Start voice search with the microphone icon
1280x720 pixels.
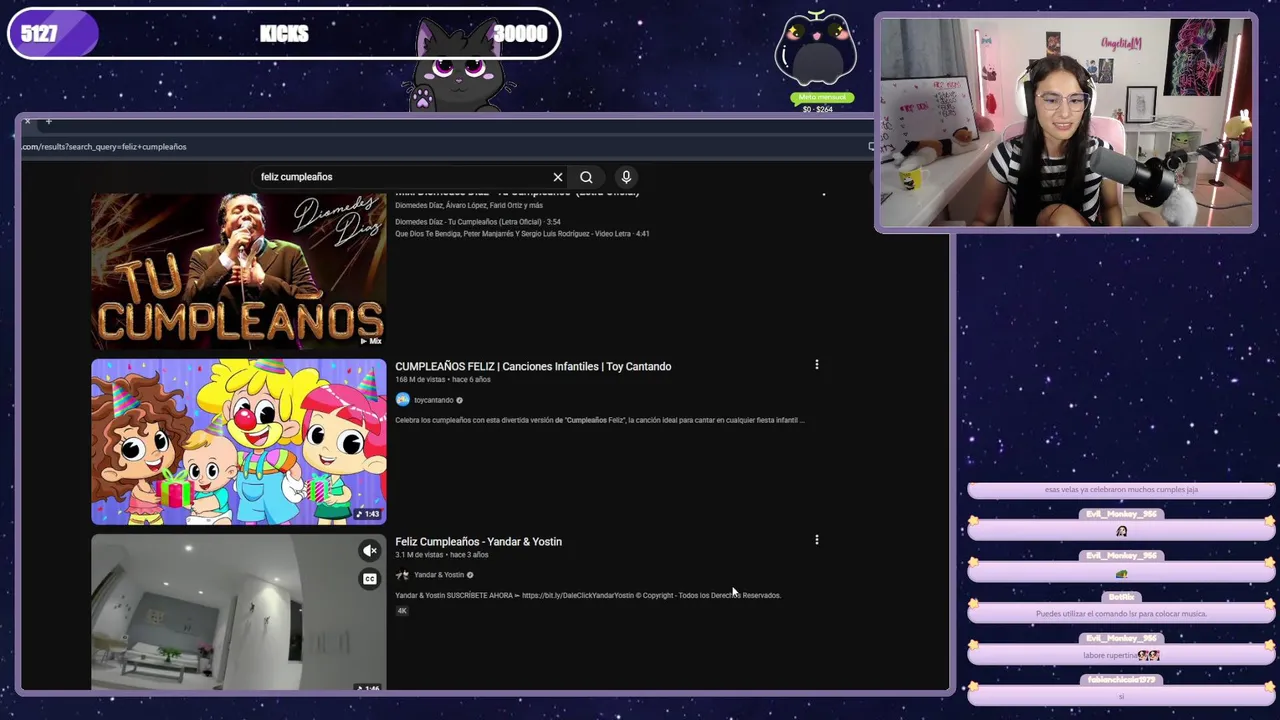(626, 177)
